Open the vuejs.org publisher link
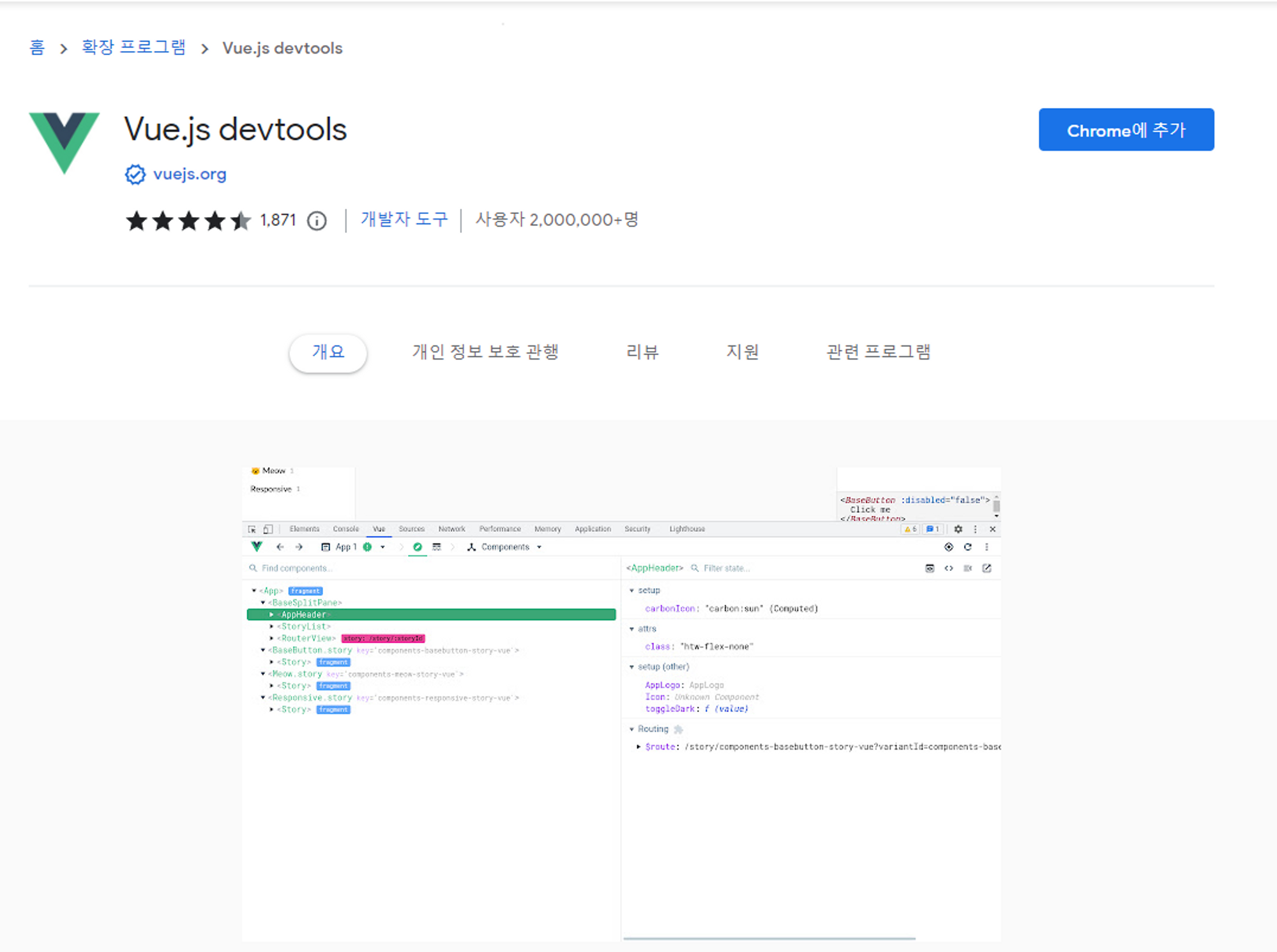Viewport: 1277px width, 952px height. click(x=190, y=174)
